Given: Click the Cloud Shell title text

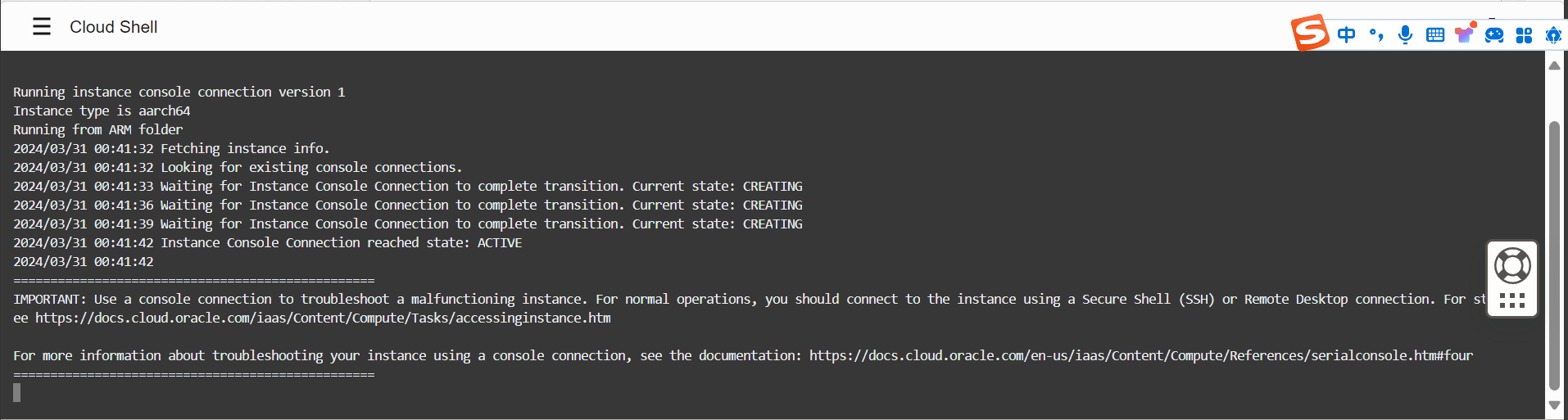Looking at the screenshot, I should click(113, 27).
